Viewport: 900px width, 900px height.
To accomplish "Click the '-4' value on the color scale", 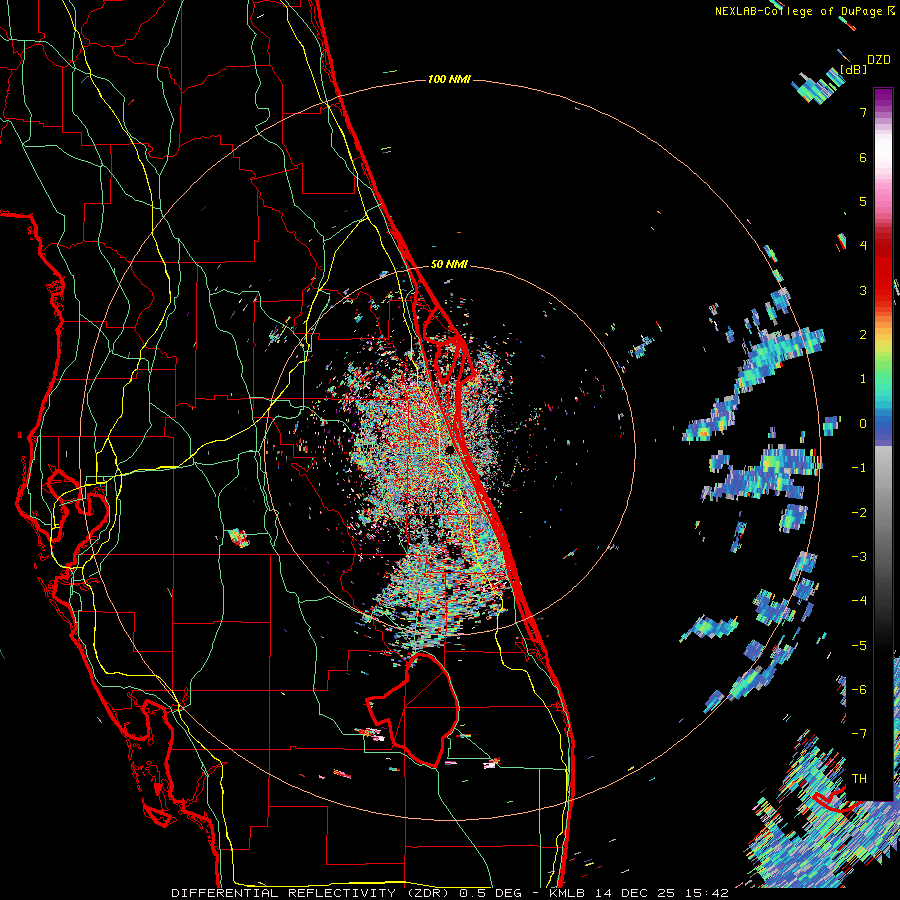I will [859, 600].
